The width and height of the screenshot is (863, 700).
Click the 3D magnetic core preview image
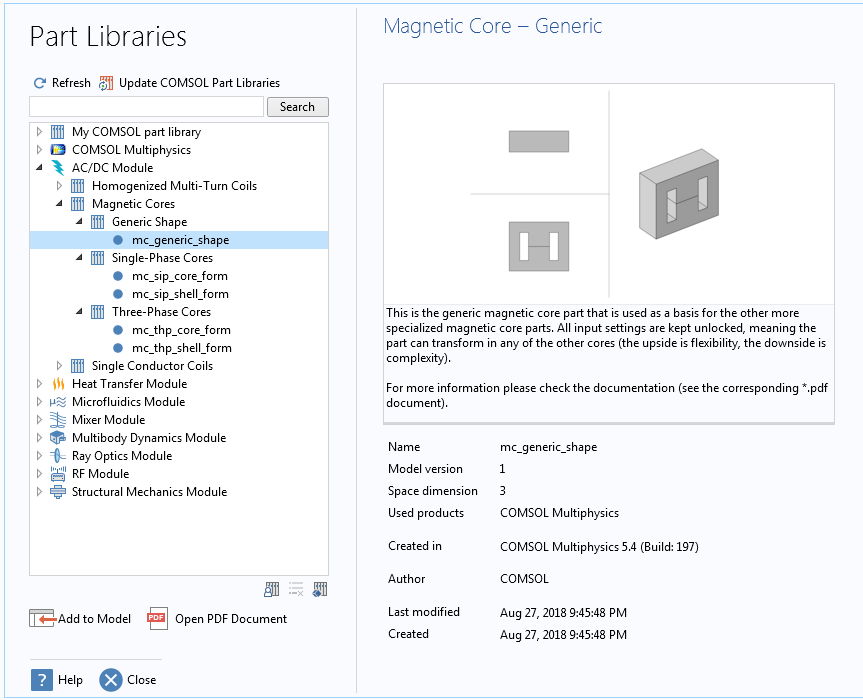coord(679,194)
